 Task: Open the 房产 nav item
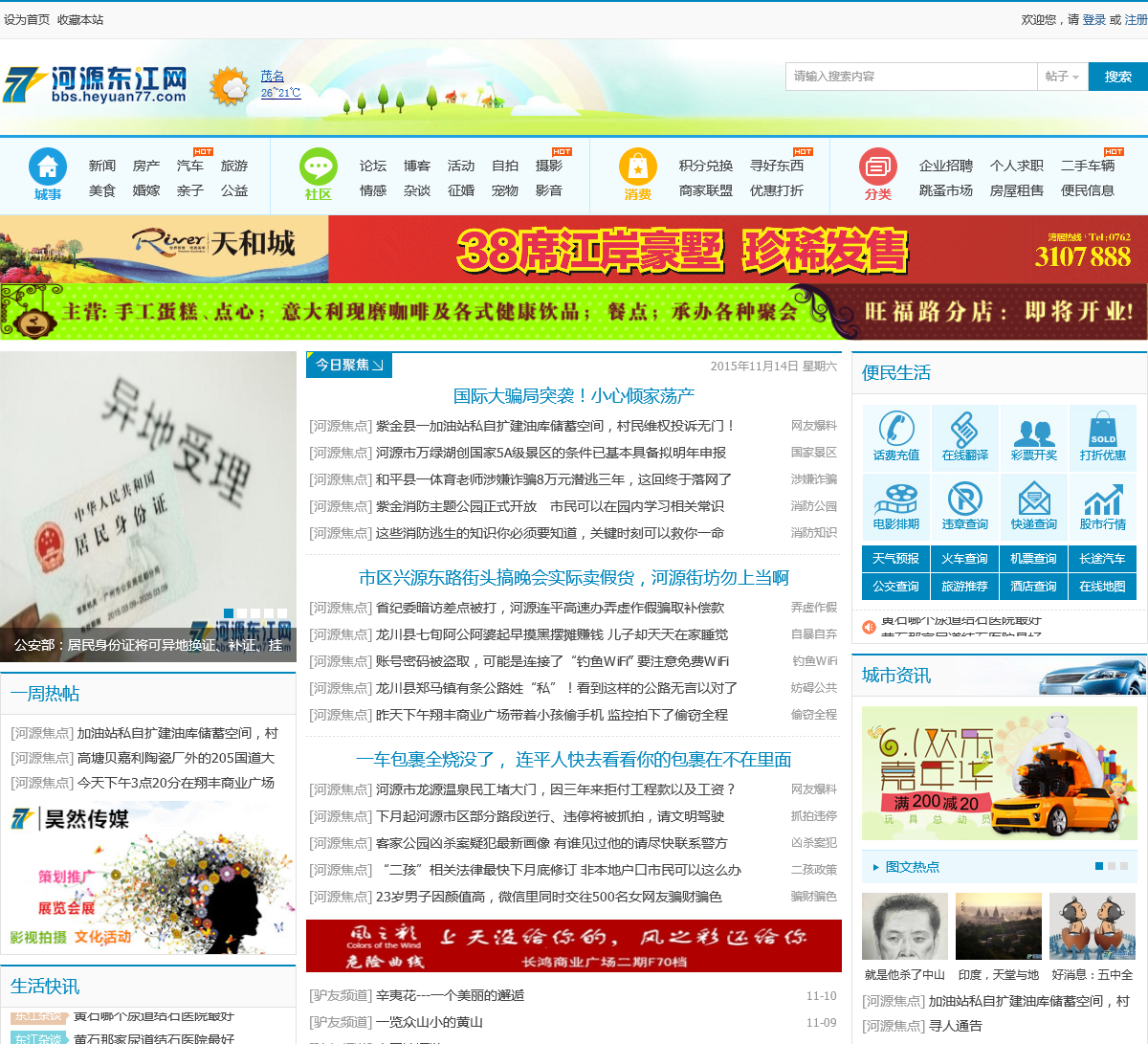coord(146,166)
